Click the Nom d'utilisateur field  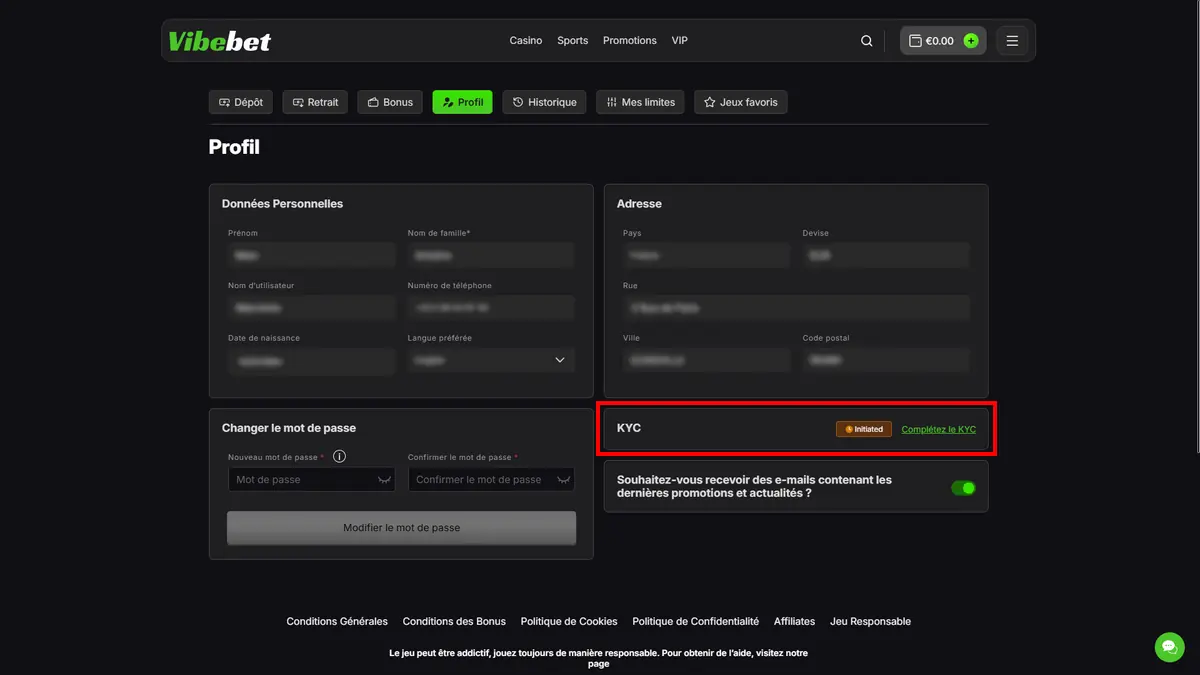click(x=311, y=308)
